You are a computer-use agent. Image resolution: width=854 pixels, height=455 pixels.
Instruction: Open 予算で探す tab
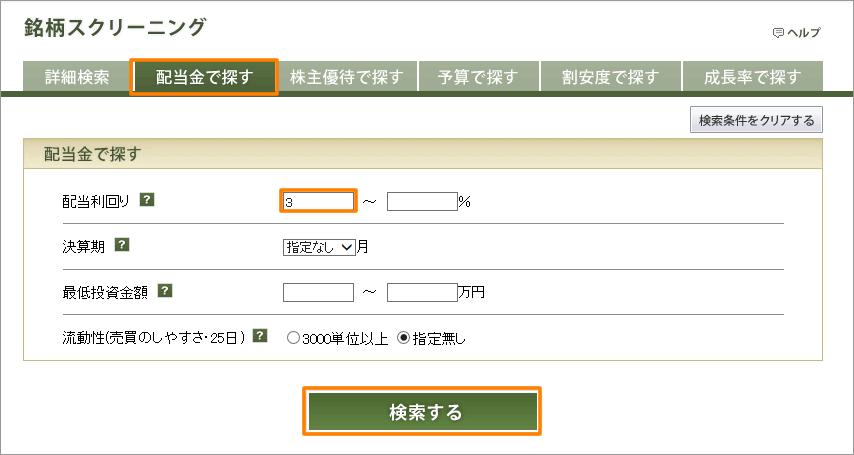[478, 77]
